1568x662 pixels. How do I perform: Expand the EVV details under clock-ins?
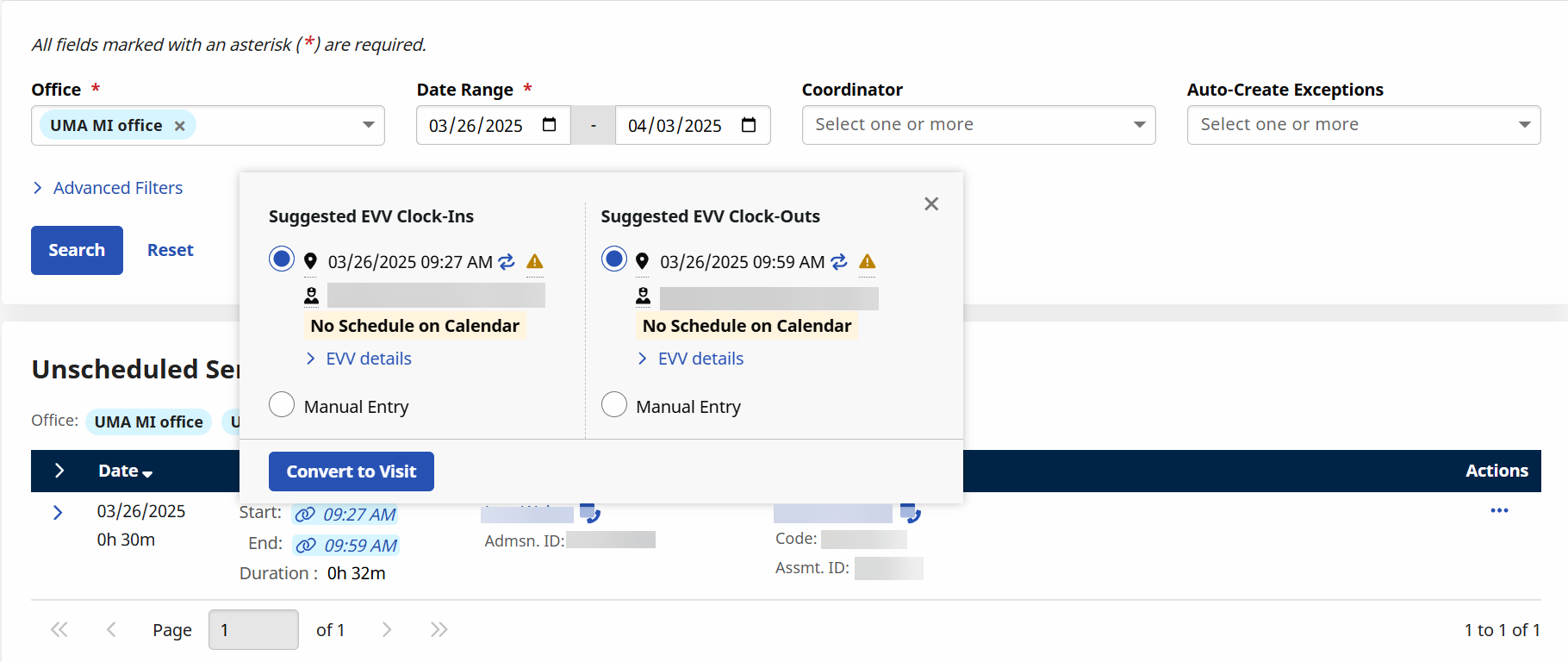click(x=368, y=358)
